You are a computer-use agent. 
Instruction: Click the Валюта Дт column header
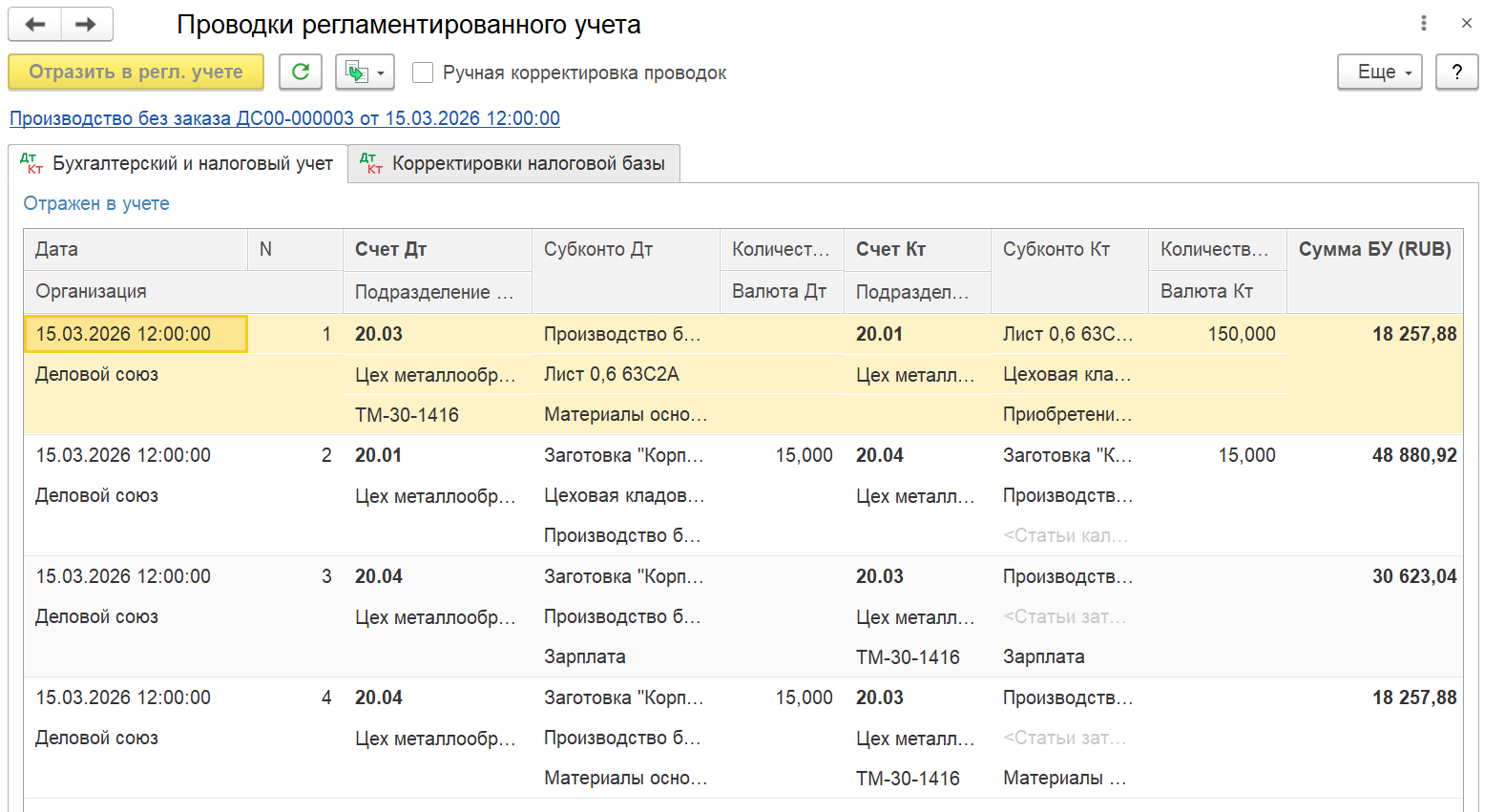point(782,291)
